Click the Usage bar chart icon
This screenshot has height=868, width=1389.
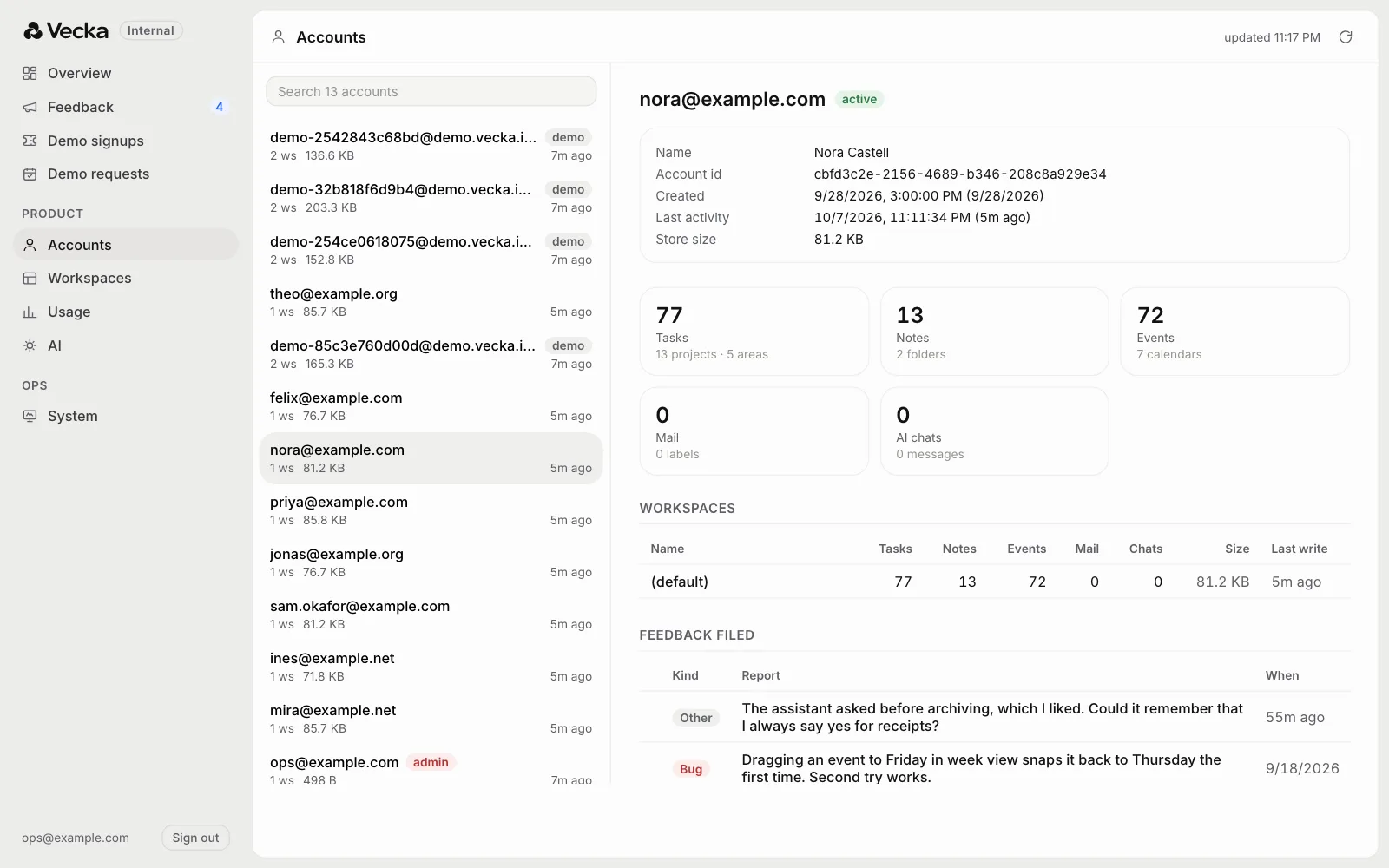click(x=30, y=312)
